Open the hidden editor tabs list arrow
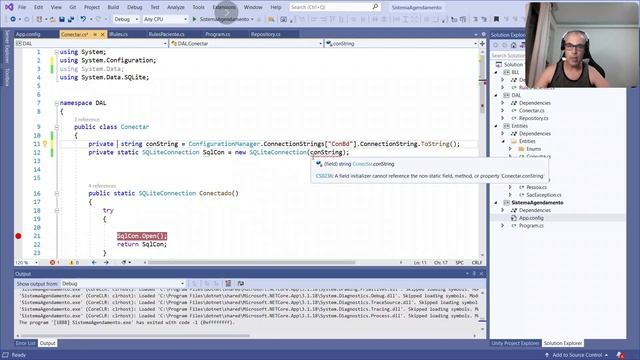 pyautogui.click(x=476, y=34)
